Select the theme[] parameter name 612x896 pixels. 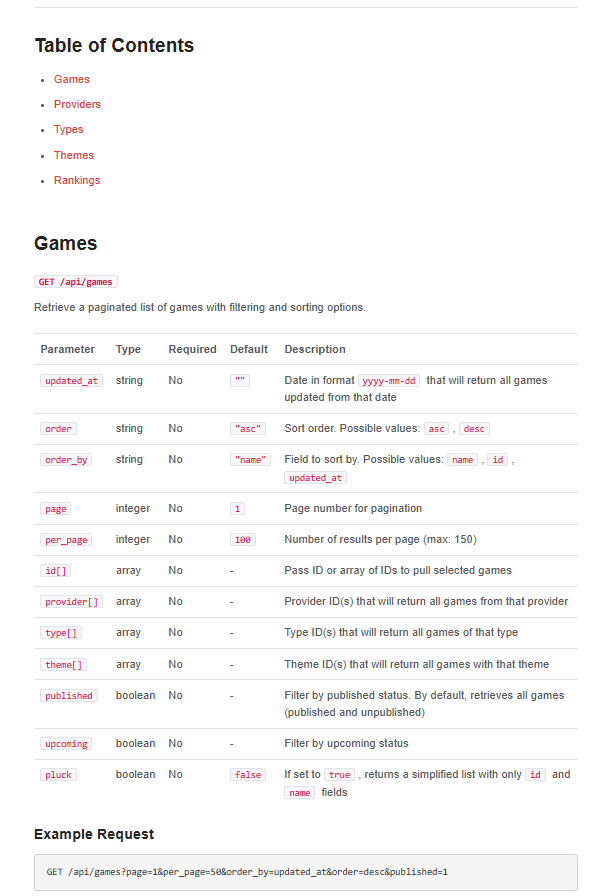(64, 665)
